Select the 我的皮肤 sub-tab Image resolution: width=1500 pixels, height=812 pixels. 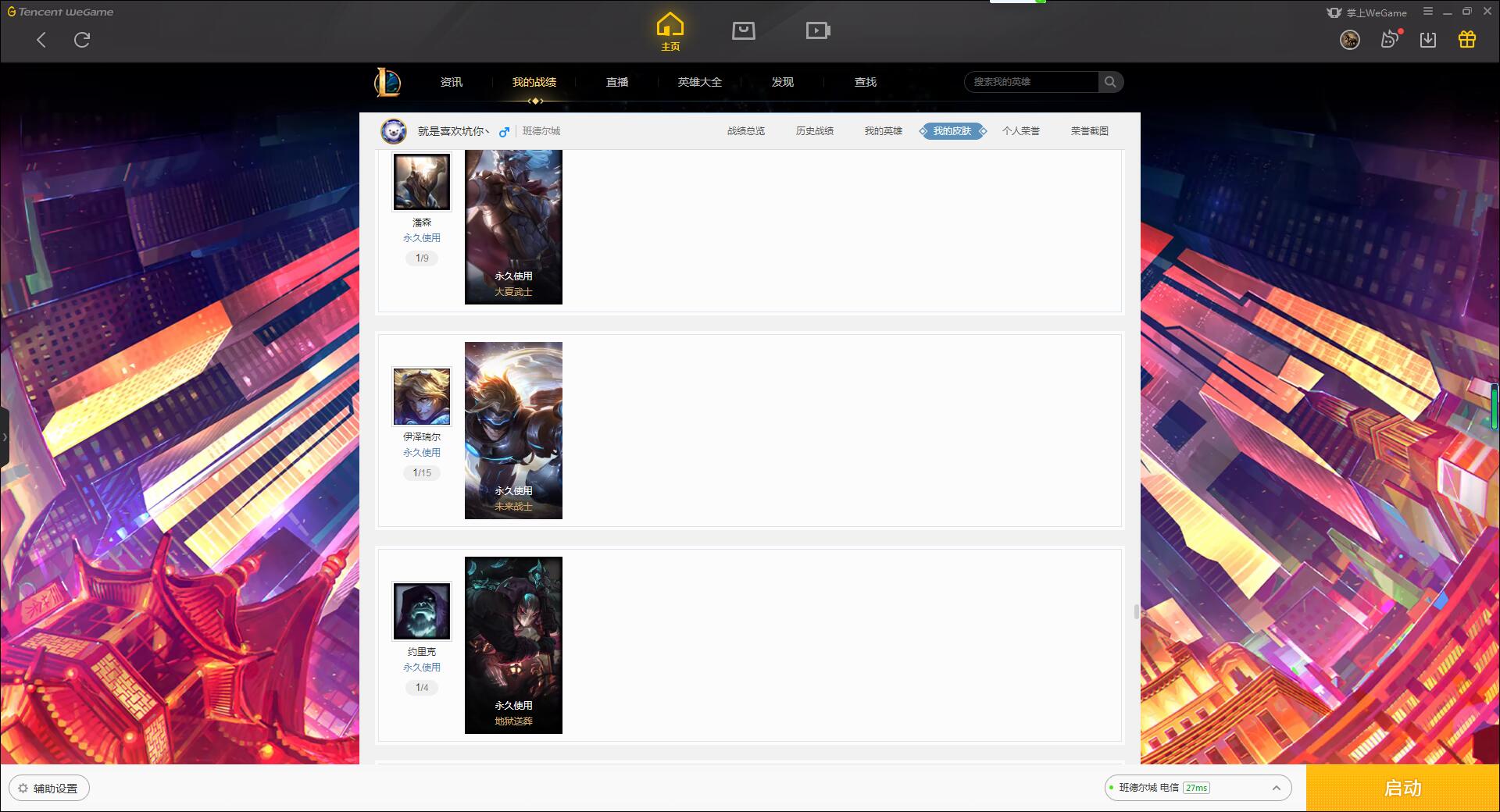(x=952, y=131)
